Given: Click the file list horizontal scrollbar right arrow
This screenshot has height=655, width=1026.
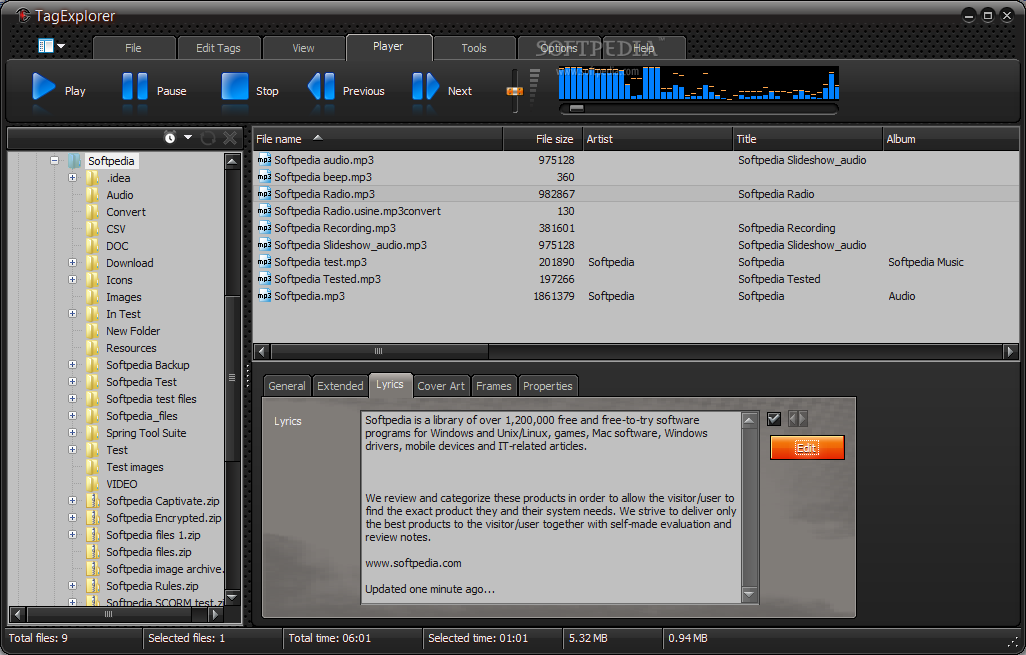Looking at the screenshot, I should (1010, 351).
